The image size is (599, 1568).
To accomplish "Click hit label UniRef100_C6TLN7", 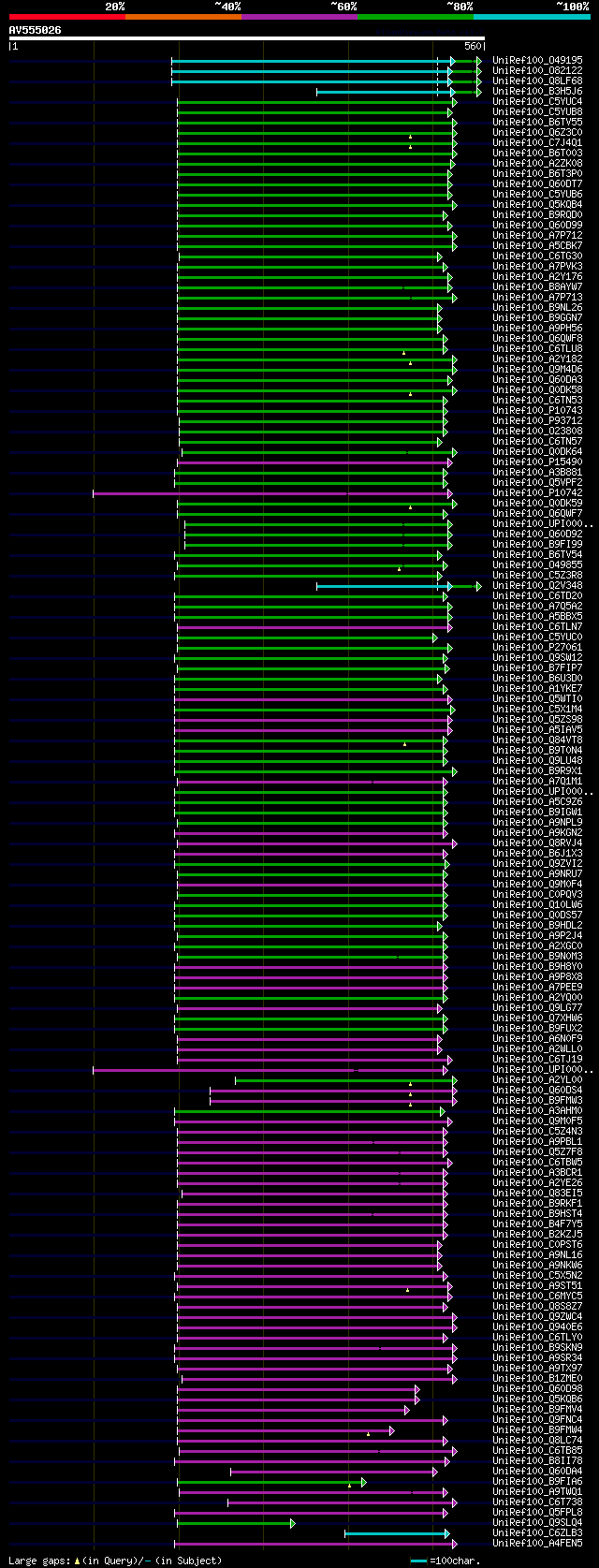I will 537,627.
